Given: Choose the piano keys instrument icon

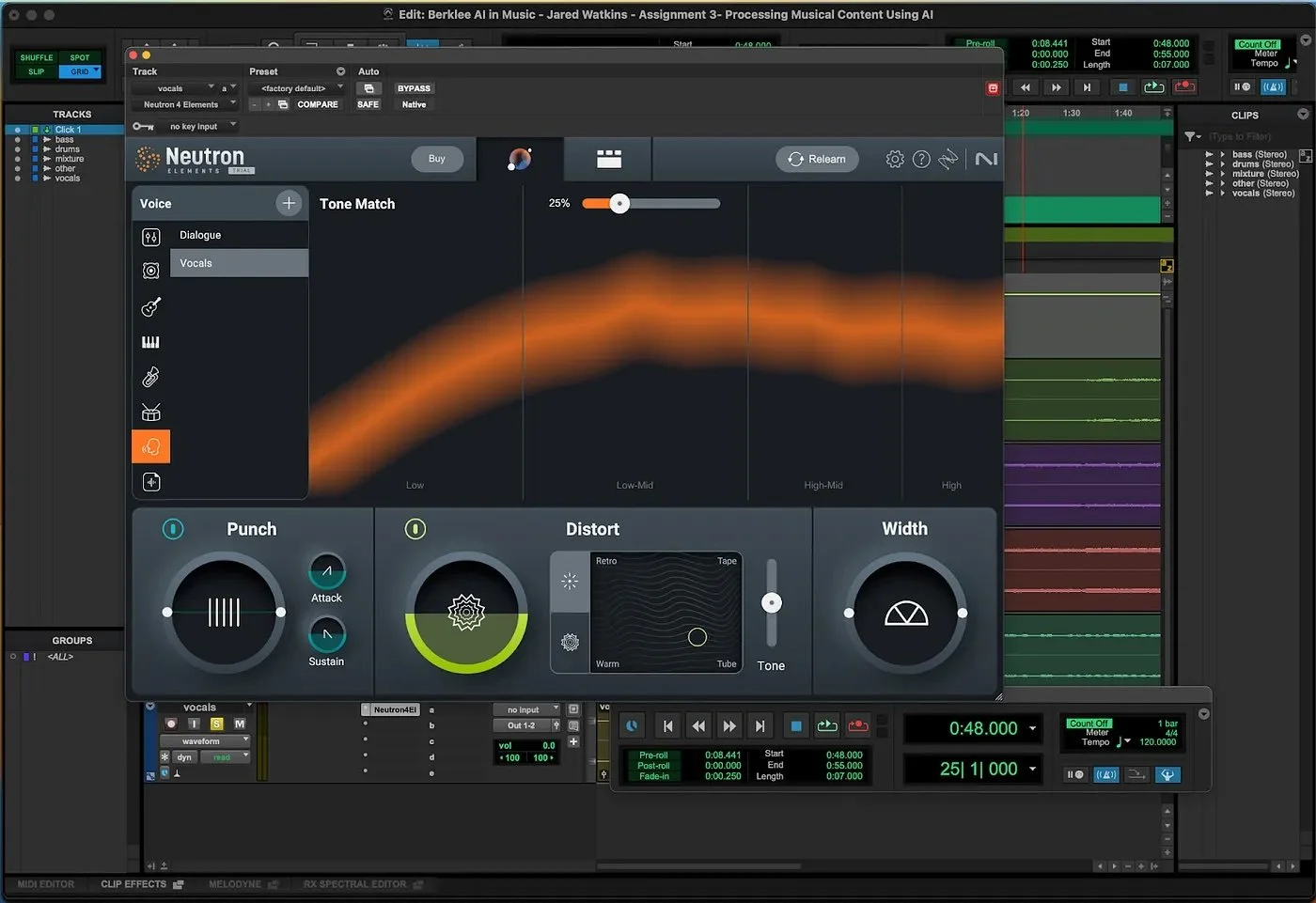Looking at the screenshot, I should pyautogui.click(x=150, y=342).
